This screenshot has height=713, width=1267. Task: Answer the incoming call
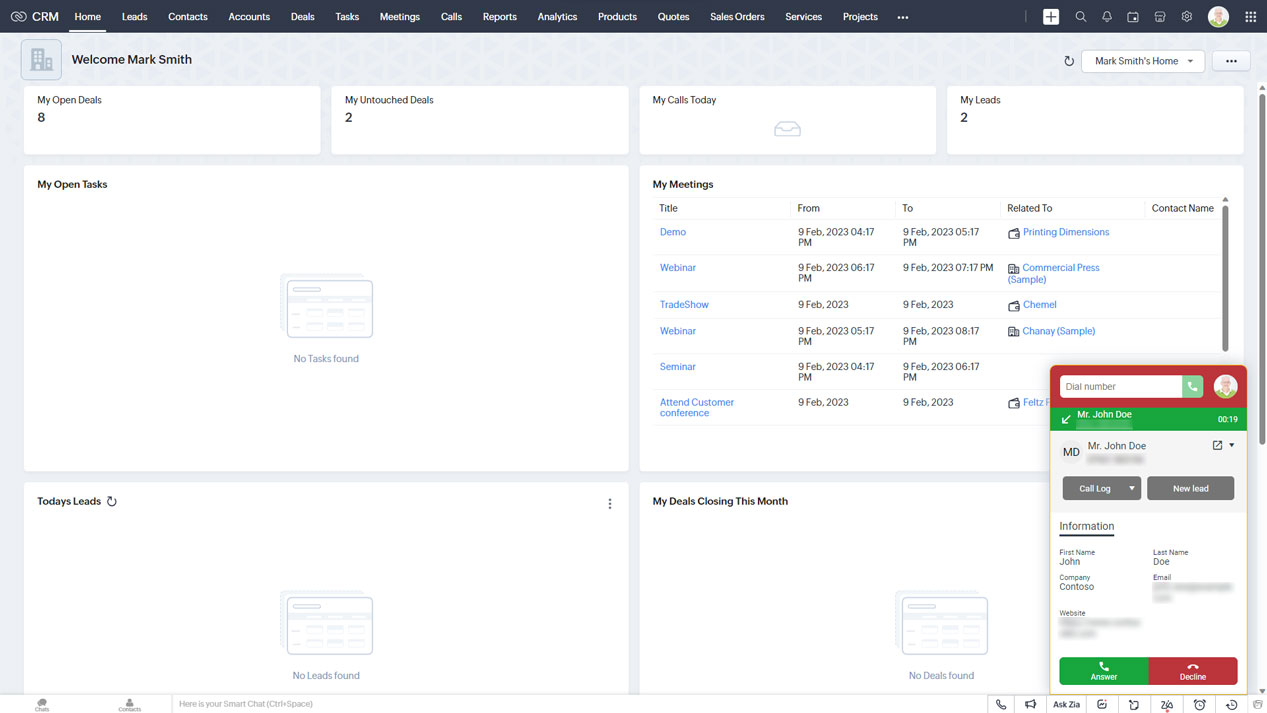pos(1104,670)
